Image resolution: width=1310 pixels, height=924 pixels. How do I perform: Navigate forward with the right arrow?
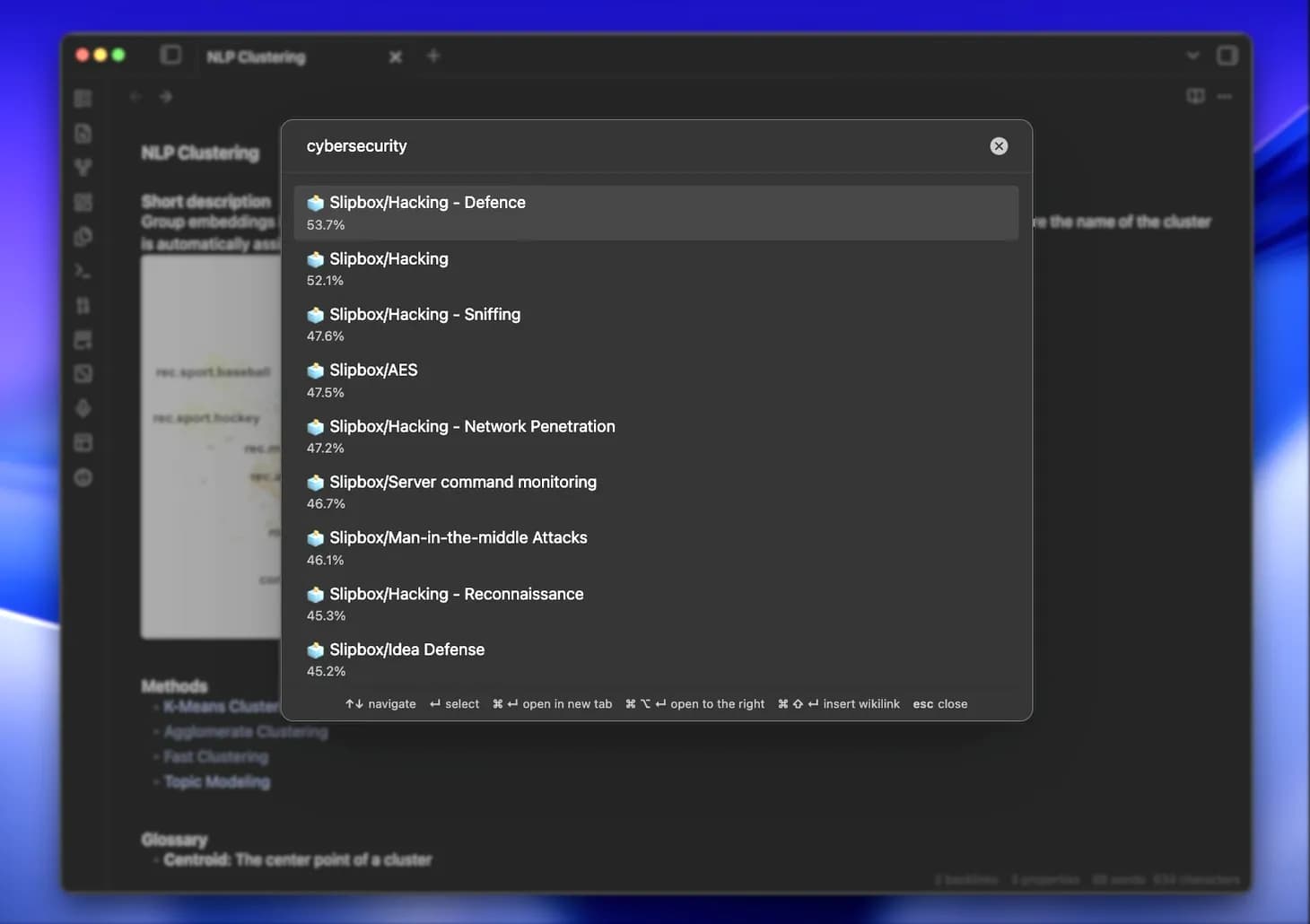166,97
